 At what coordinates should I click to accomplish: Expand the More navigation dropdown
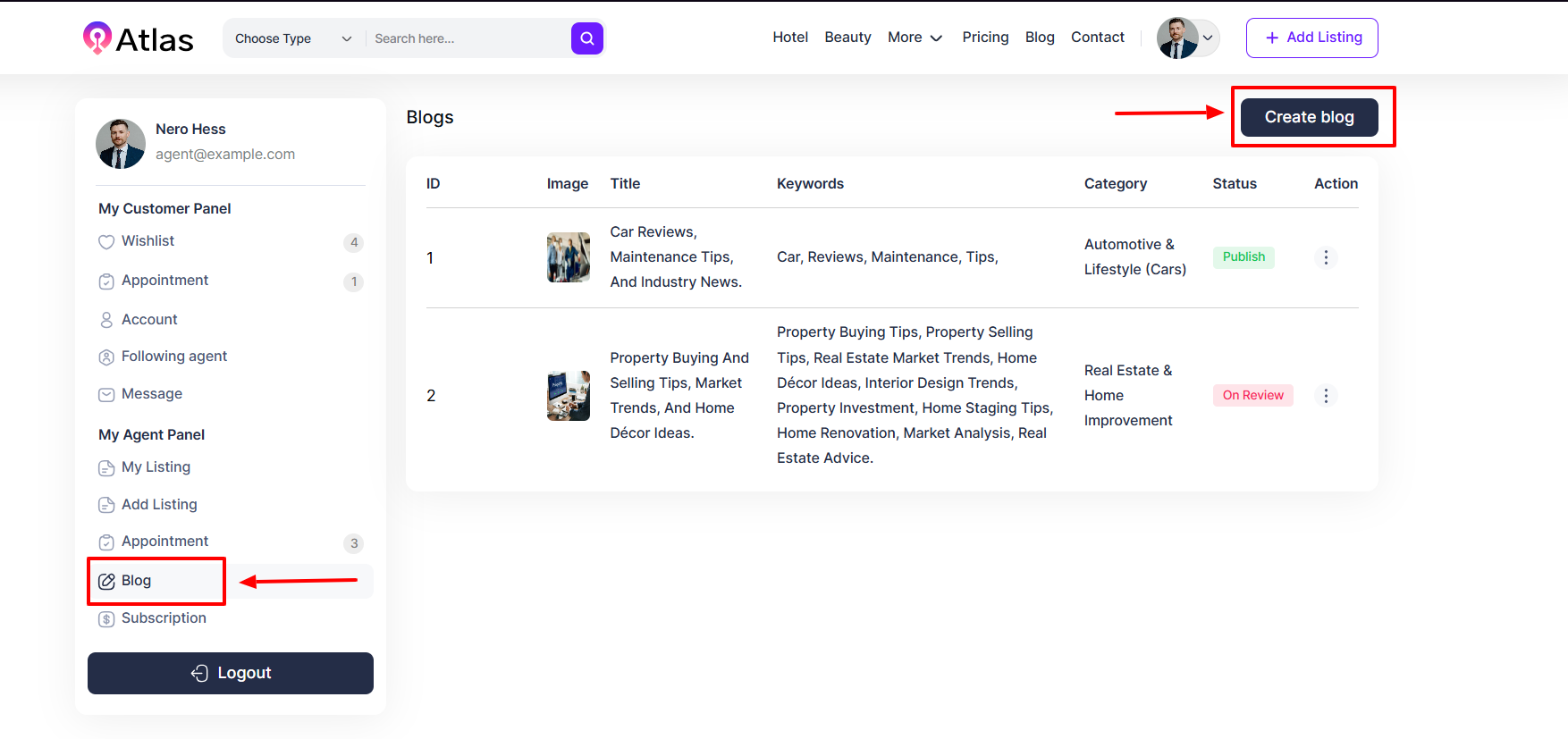pyautogui.click(x=915, y=38)
